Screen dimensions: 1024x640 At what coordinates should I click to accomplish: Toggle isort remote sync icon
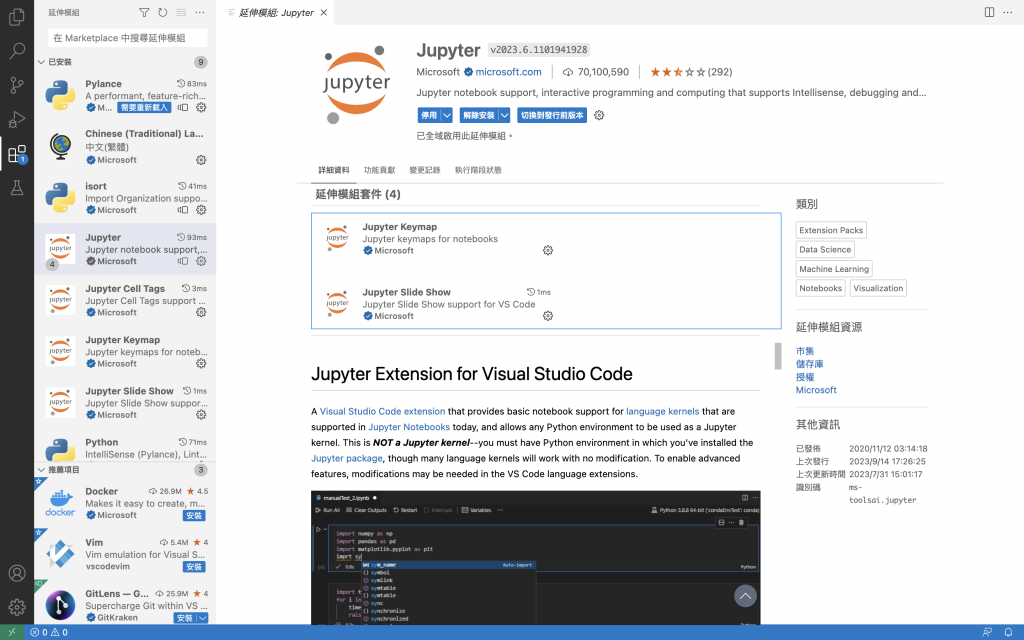(x=183, y=210)
